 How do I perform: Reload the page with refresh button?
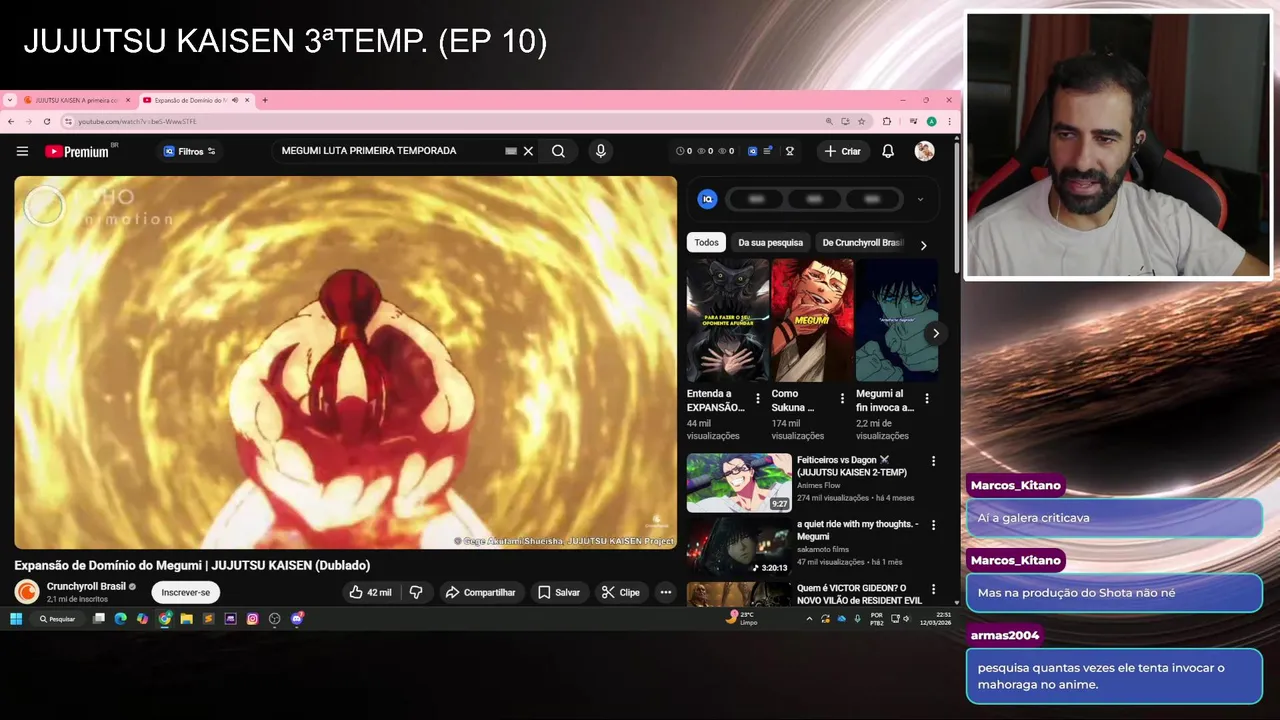click(x=46, y=121)
